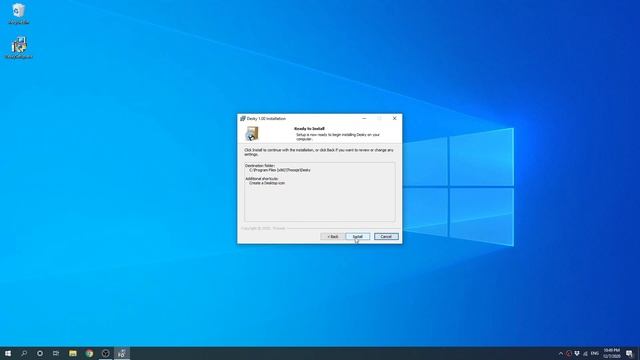Click the "Ready to Install" heading

(x=309, y=129)
